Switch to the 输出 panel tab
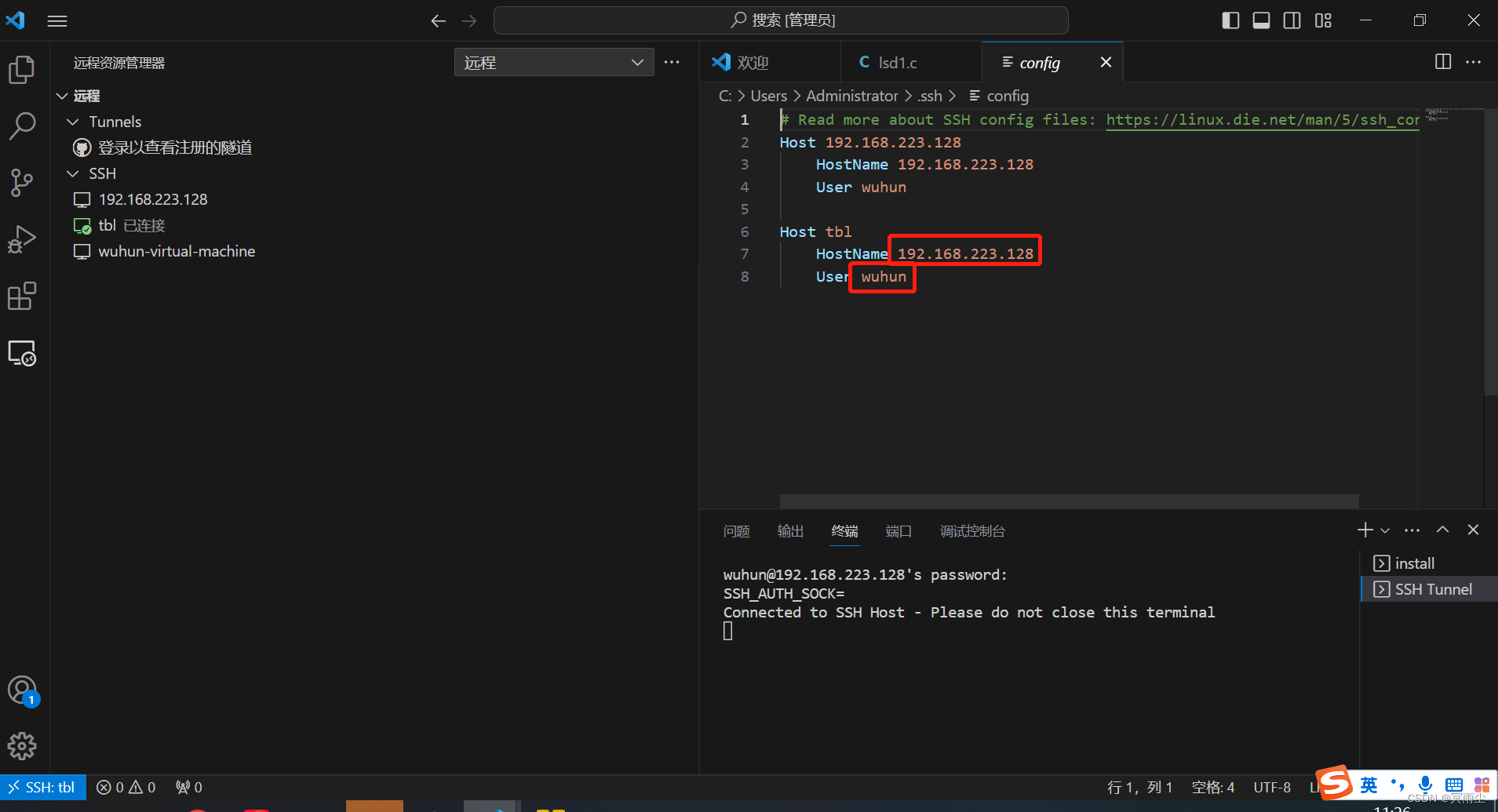The width and height of the screenshot is (1498, 812). pyautogui.click(x=790, y=531)
